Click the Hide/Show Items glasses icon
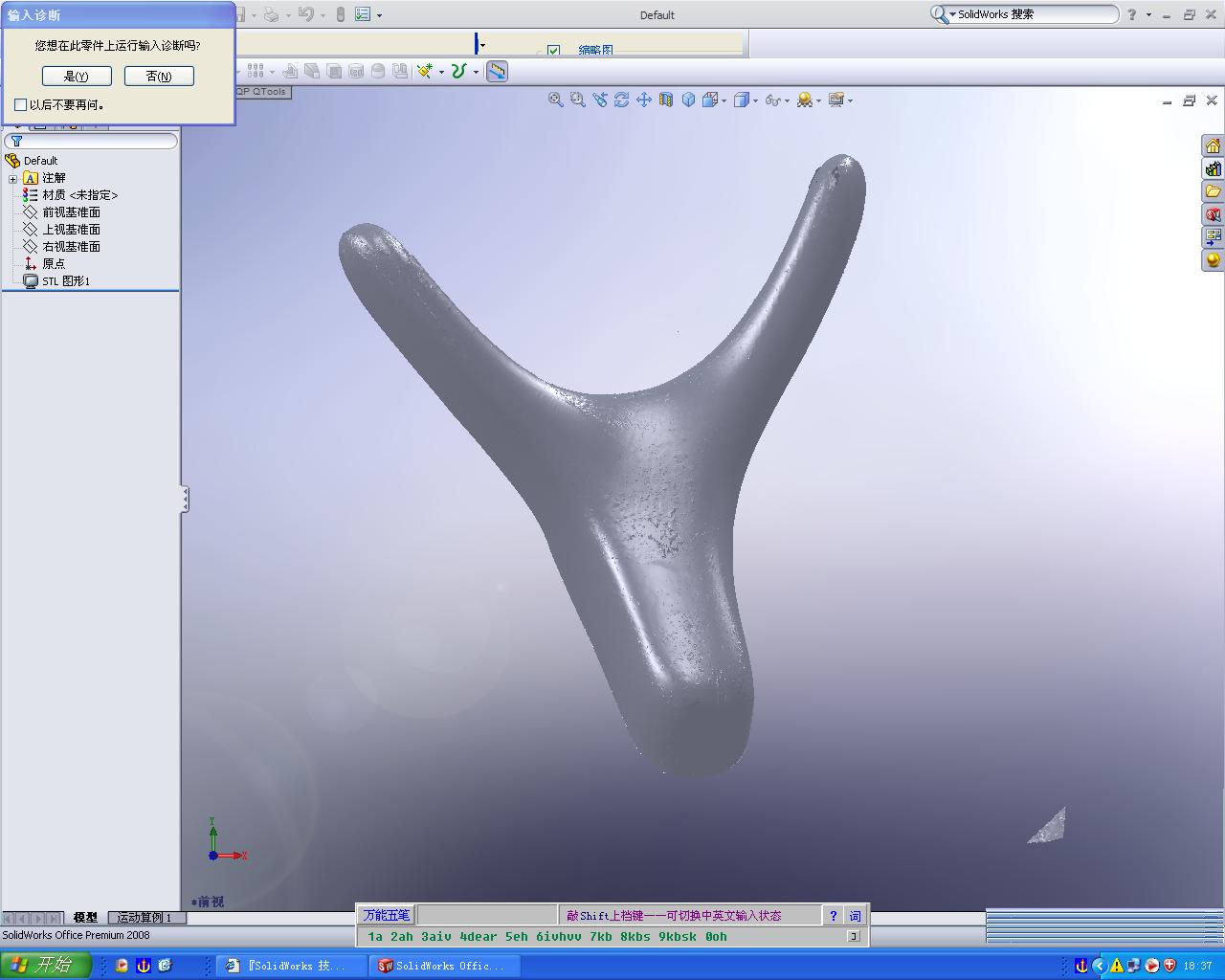The image size is (1225, 980). (773, 100)
